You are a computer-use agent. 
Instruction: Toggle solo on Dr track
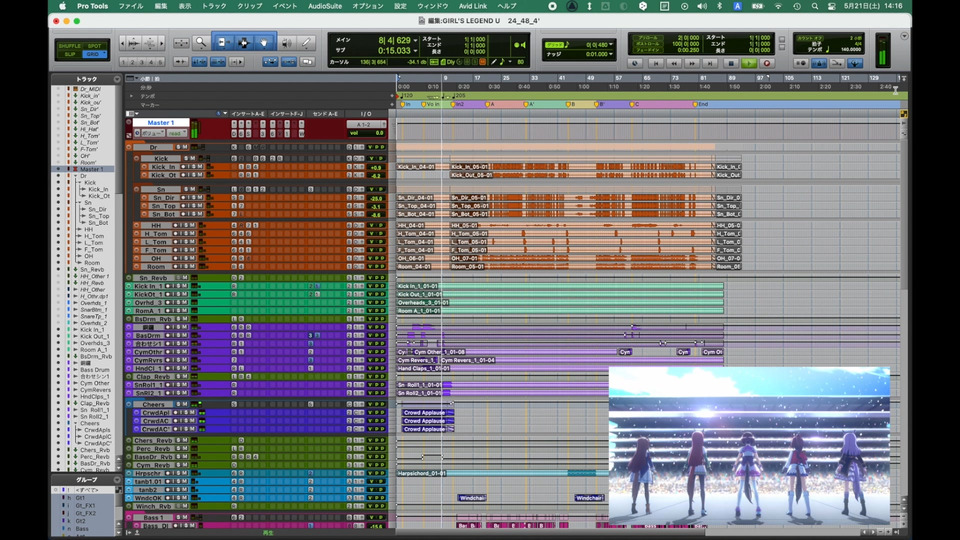[179, 147]
